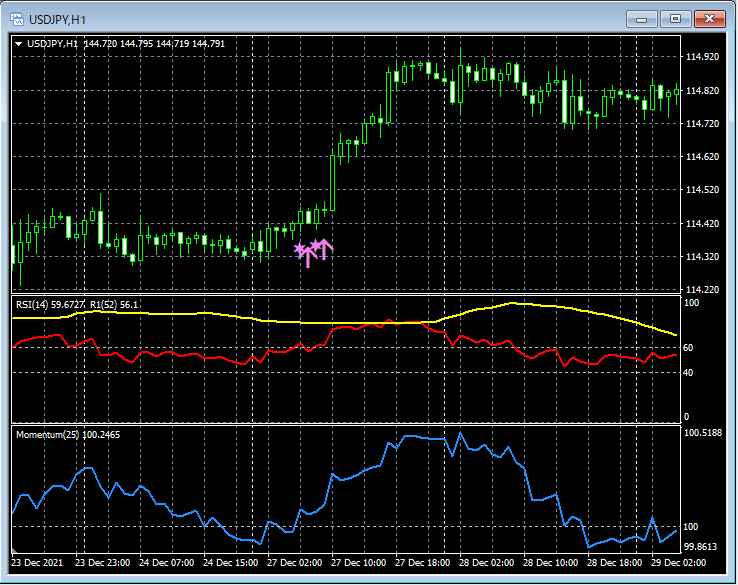
Task: Click the 23 Dec 2021 date label
Action: [38, 562]
